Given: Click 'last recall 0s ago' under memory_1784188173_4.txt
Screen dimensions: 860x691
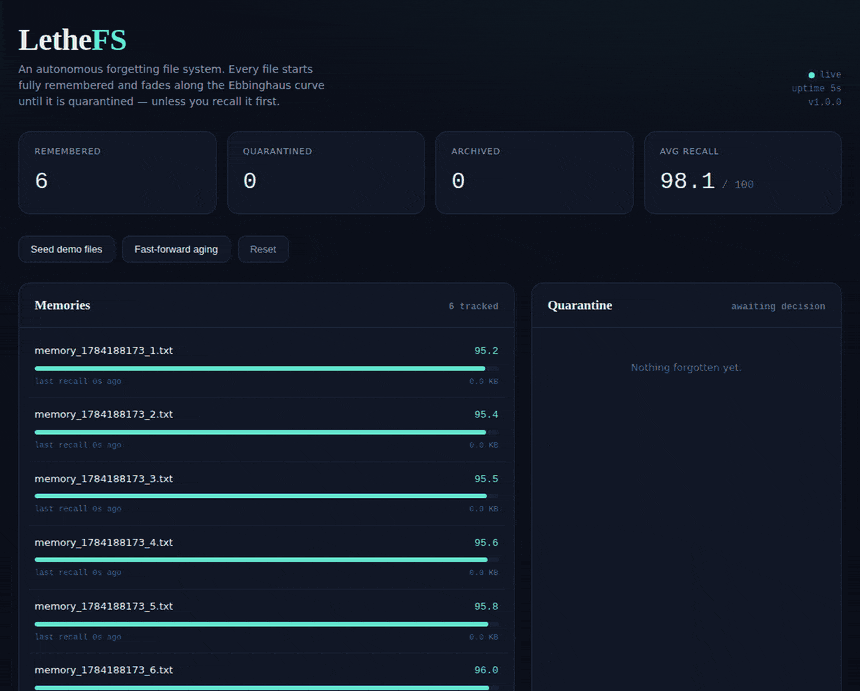Looking at the screenshot, I should [x=78, y=572].
